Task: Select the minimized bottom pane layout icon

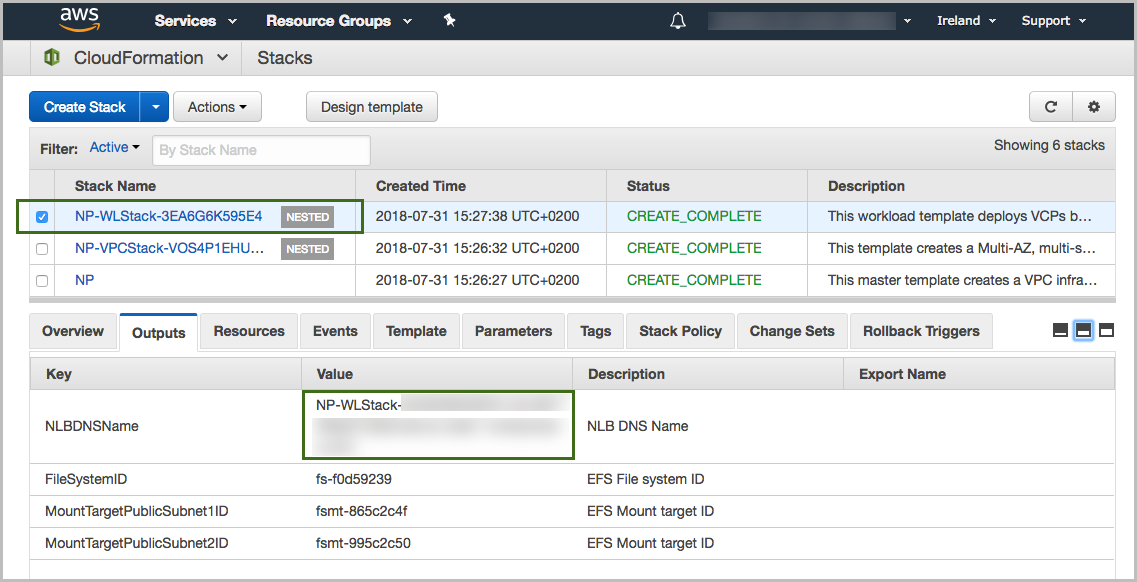Action: pos(1060,331)
